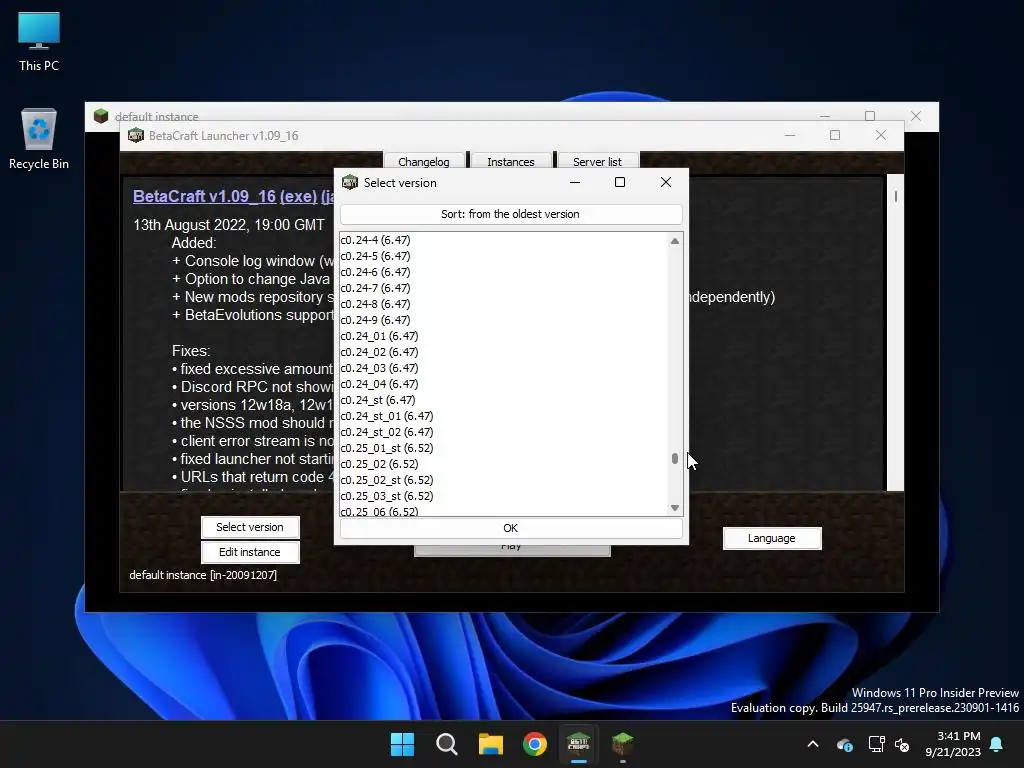
Task: Toggle sort order from the oldest version
Action: click(x=511, y=214)
